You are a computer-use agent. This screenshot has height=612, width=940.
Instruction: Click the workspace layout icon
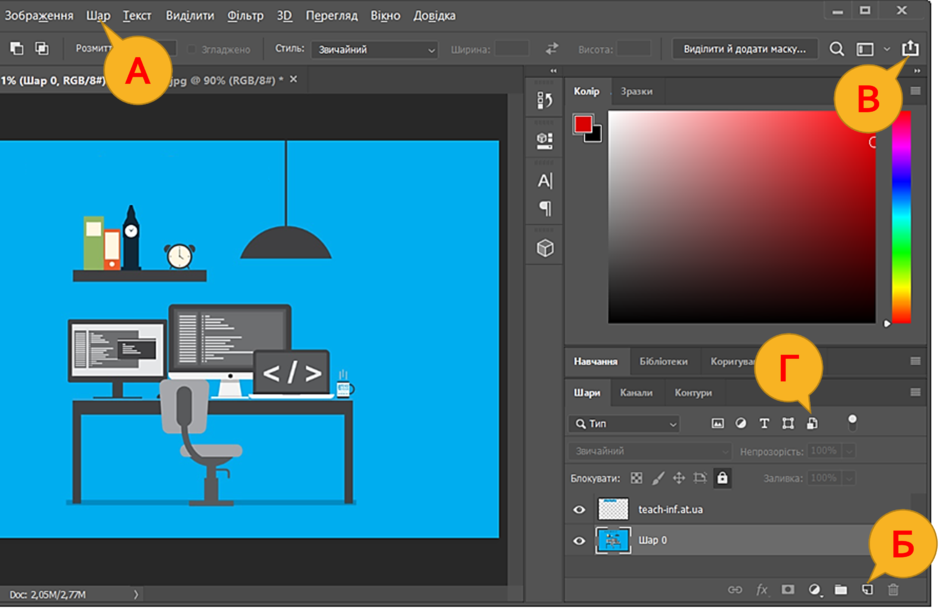click(864, 49)
